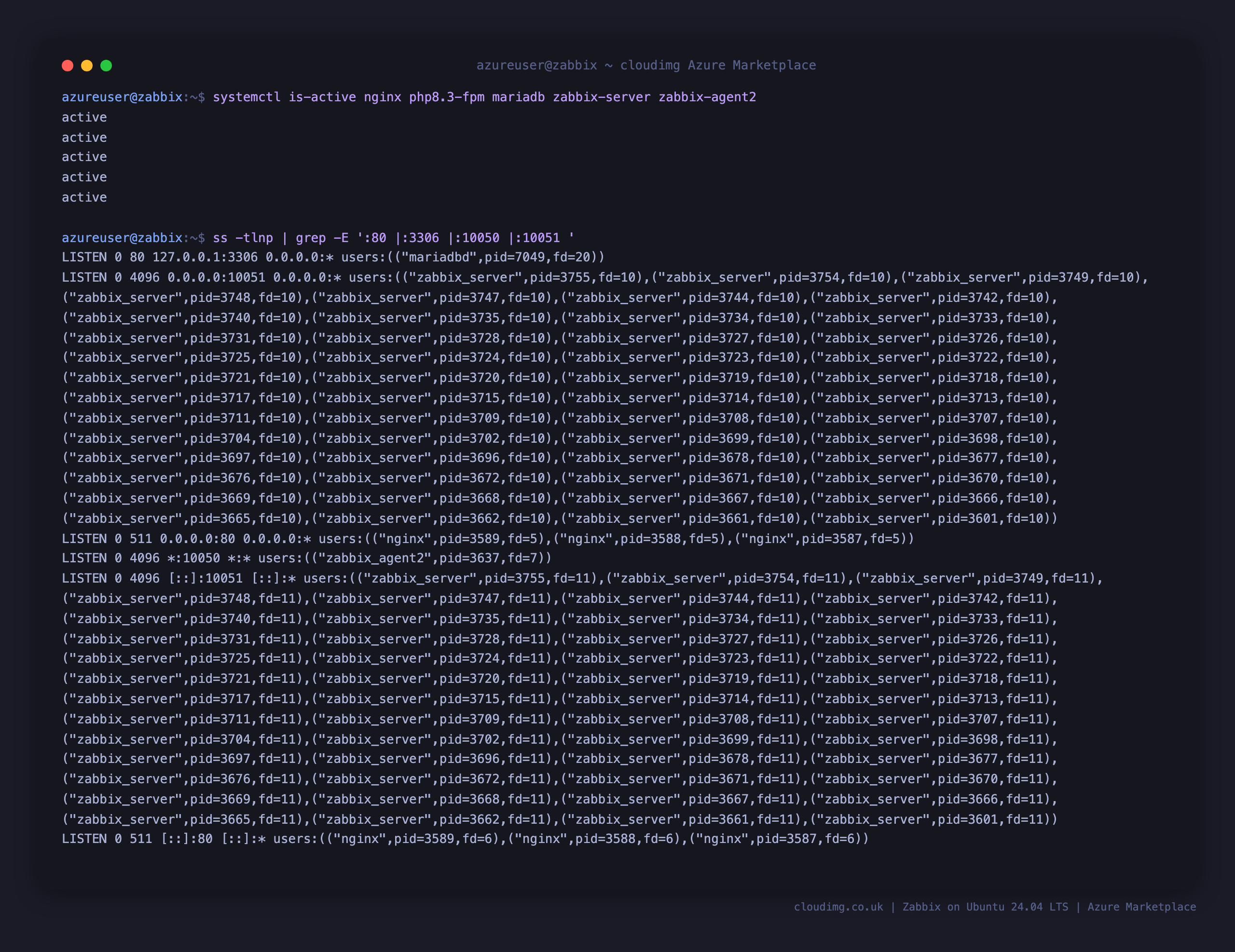Click the line starting with pid=3717,fd=10
This screenshot has height=952, width=1235.
560,398
